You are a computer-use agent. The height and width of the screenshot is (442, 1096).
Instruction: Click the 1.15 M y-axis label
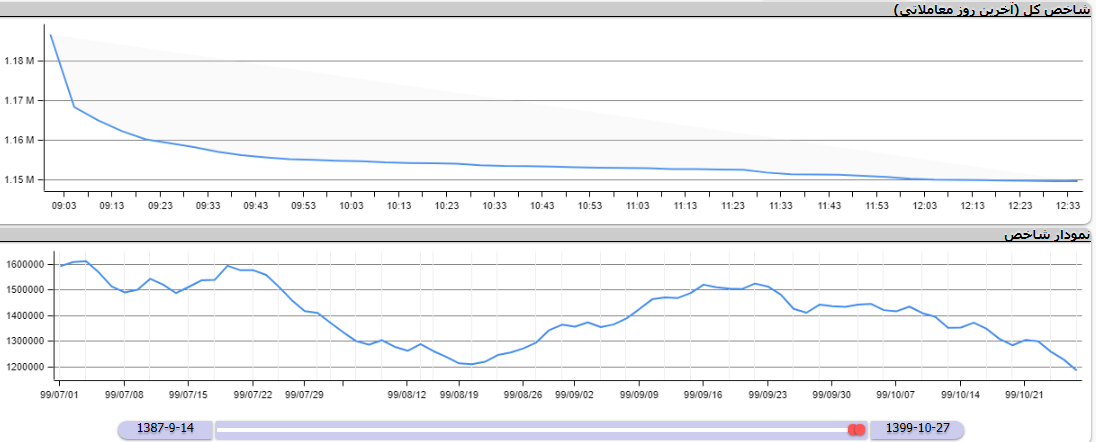point(19,180)
